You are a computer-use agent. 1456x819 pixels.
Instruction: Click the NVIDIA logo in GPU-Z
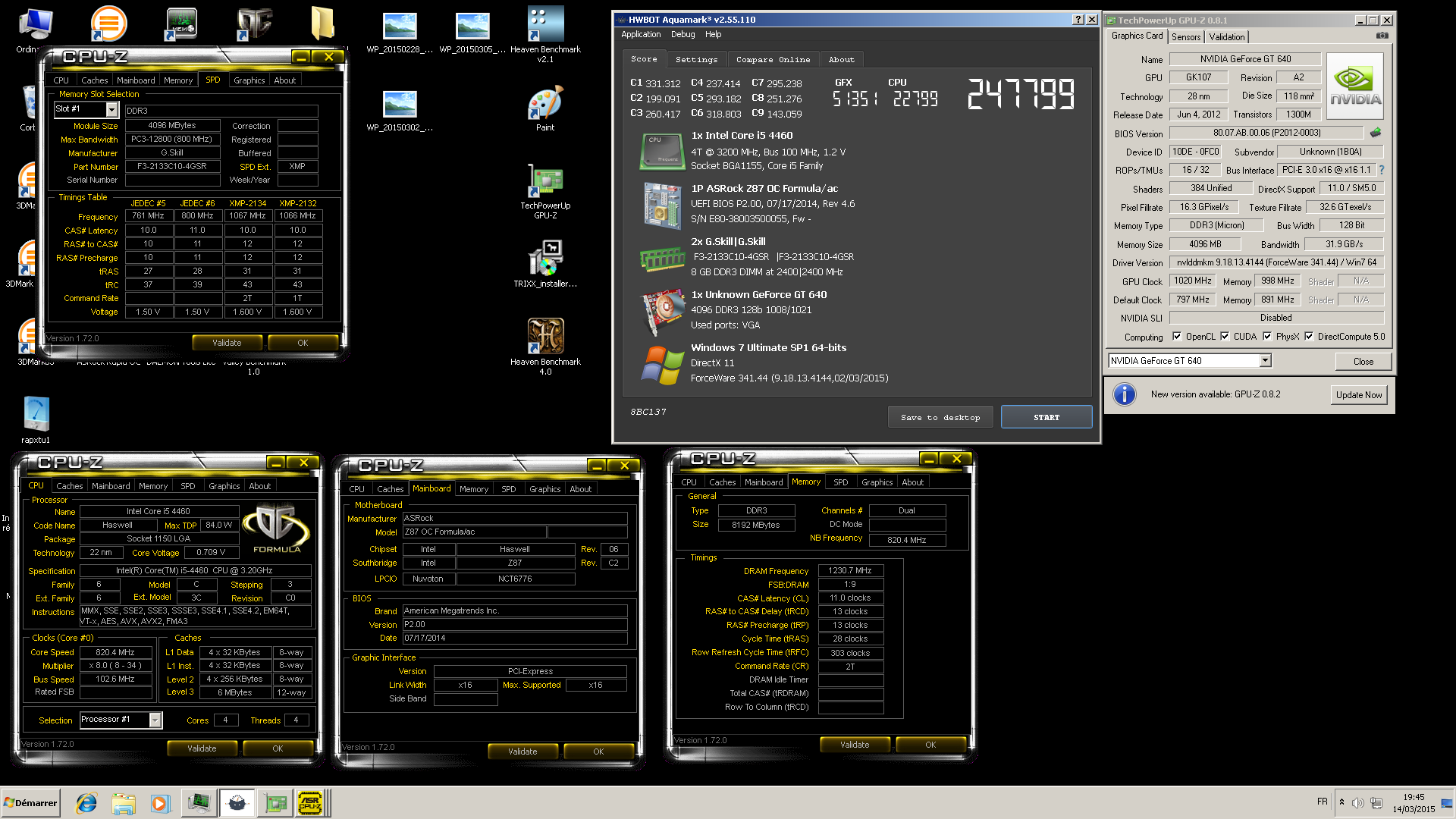coord(1355,86)
